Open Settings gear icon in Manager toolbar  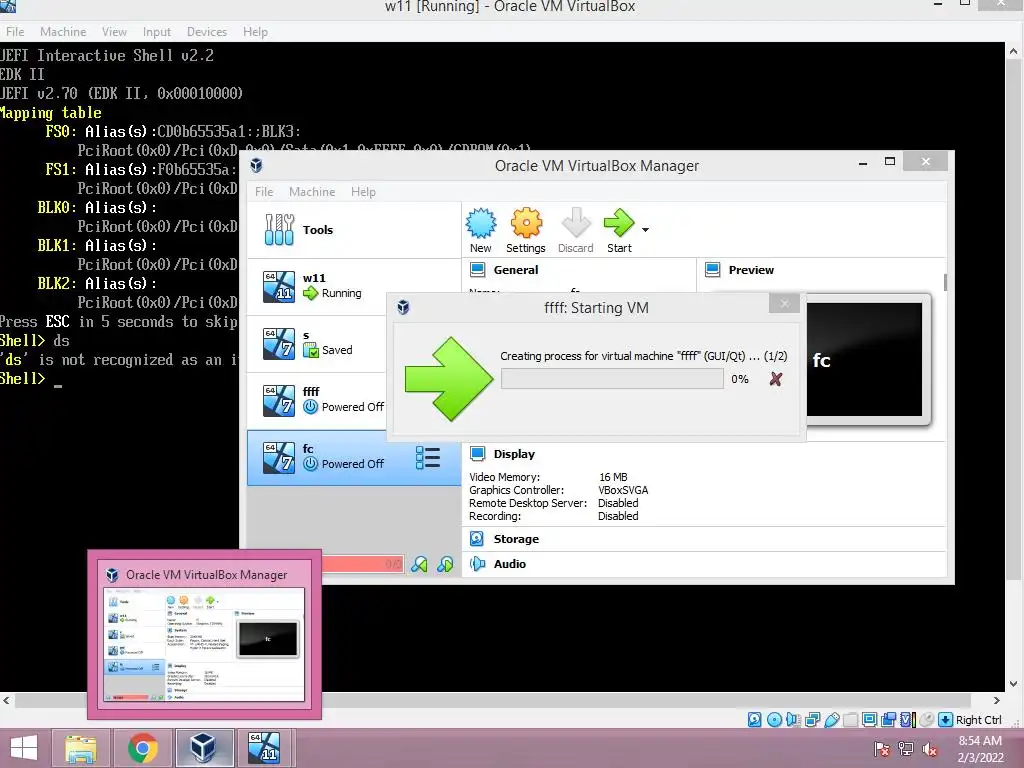526,231
